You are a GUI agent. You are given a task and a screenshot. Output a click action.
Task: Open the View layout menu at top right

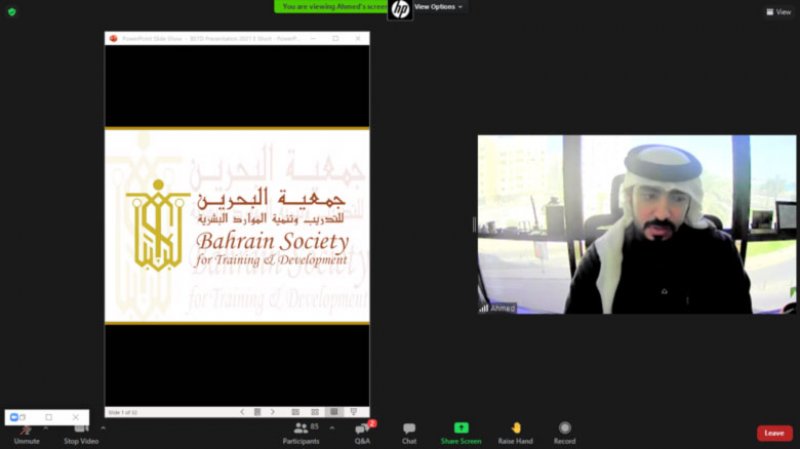pyautogui.click(x=779, y=12)
